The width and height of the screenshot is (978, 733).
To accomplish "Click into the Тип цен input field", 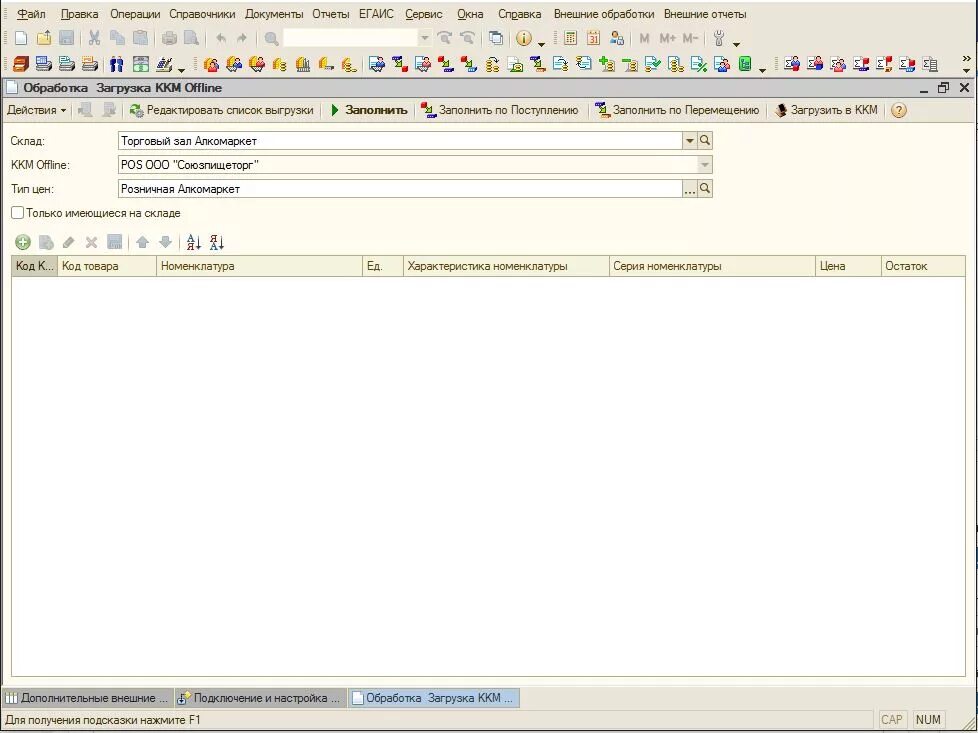I will [x=400, y=188].
